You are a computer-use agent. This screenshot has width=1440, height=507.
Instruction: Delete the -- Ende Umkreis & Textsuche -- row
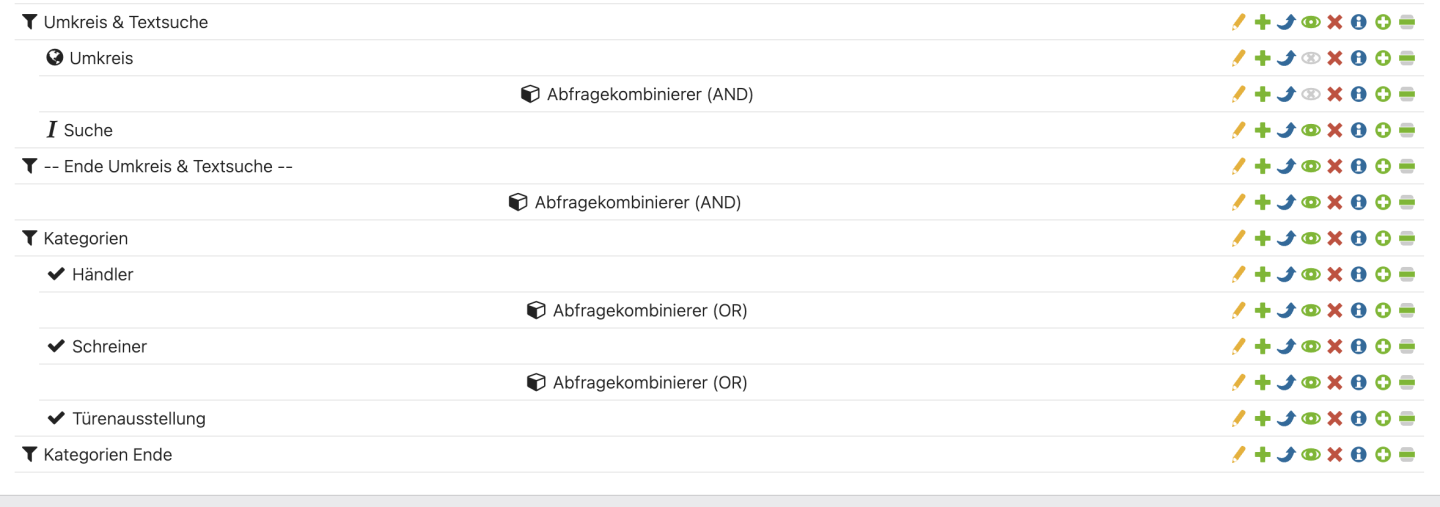(1334, 166)
